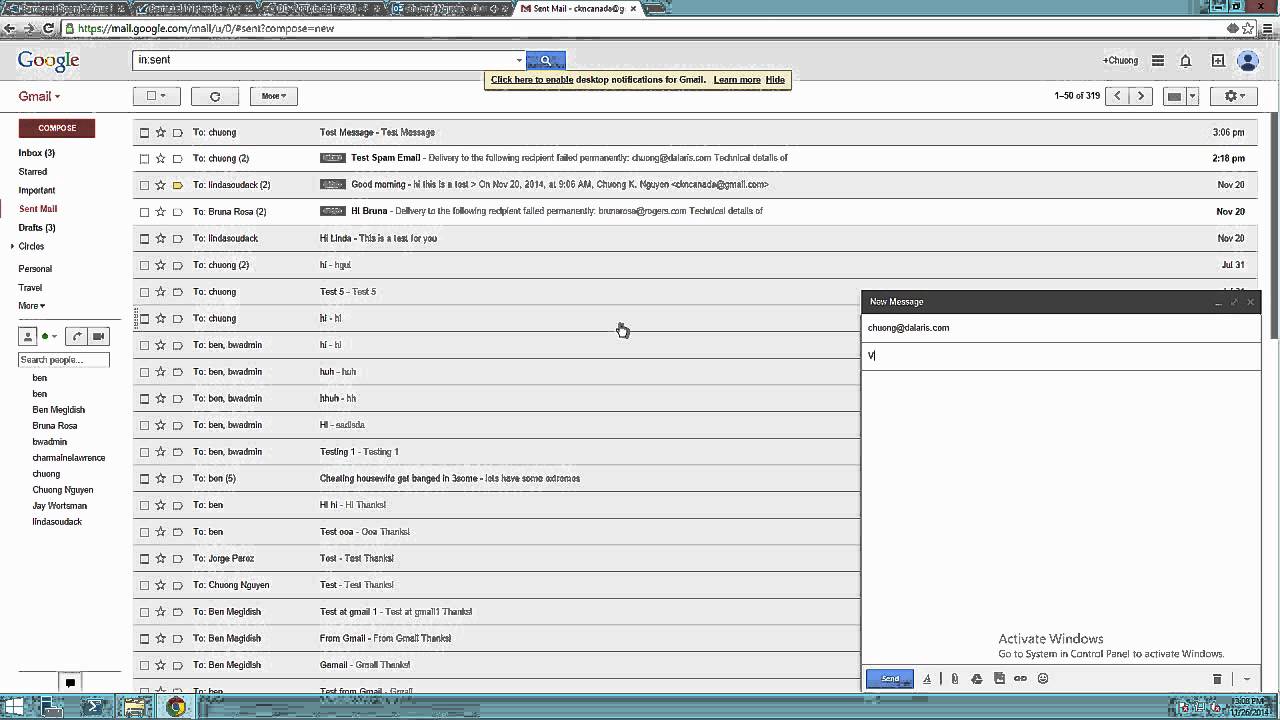The height and width of the screenshot is (720, 1280).
Task: Open Settings gear dropdown
Action: tap(1235, 96)
